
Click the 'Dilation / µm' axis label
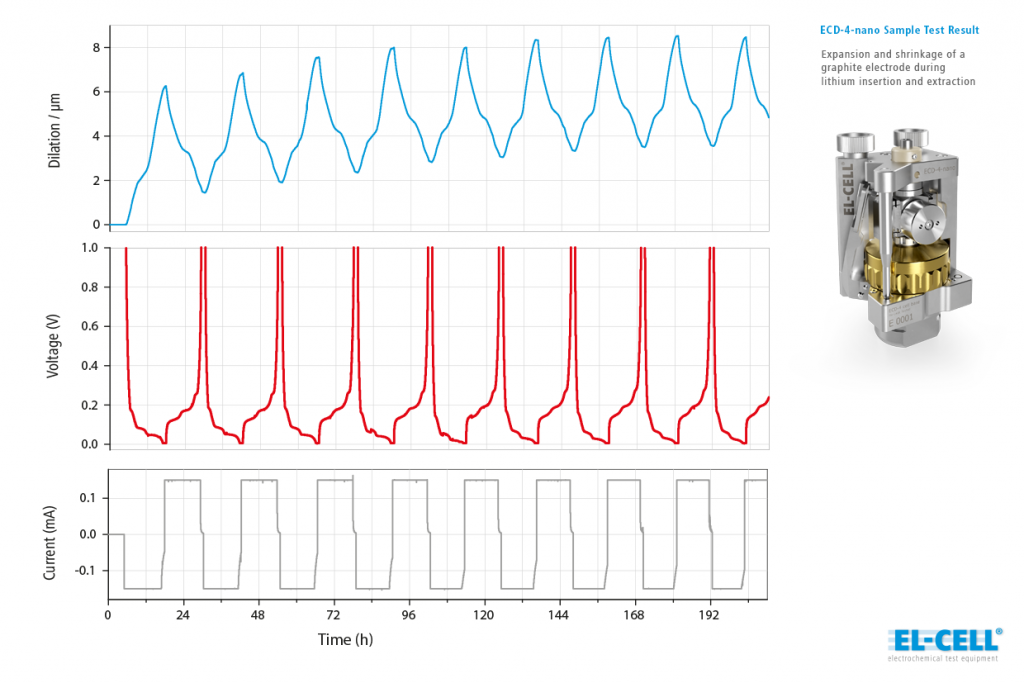55,126
